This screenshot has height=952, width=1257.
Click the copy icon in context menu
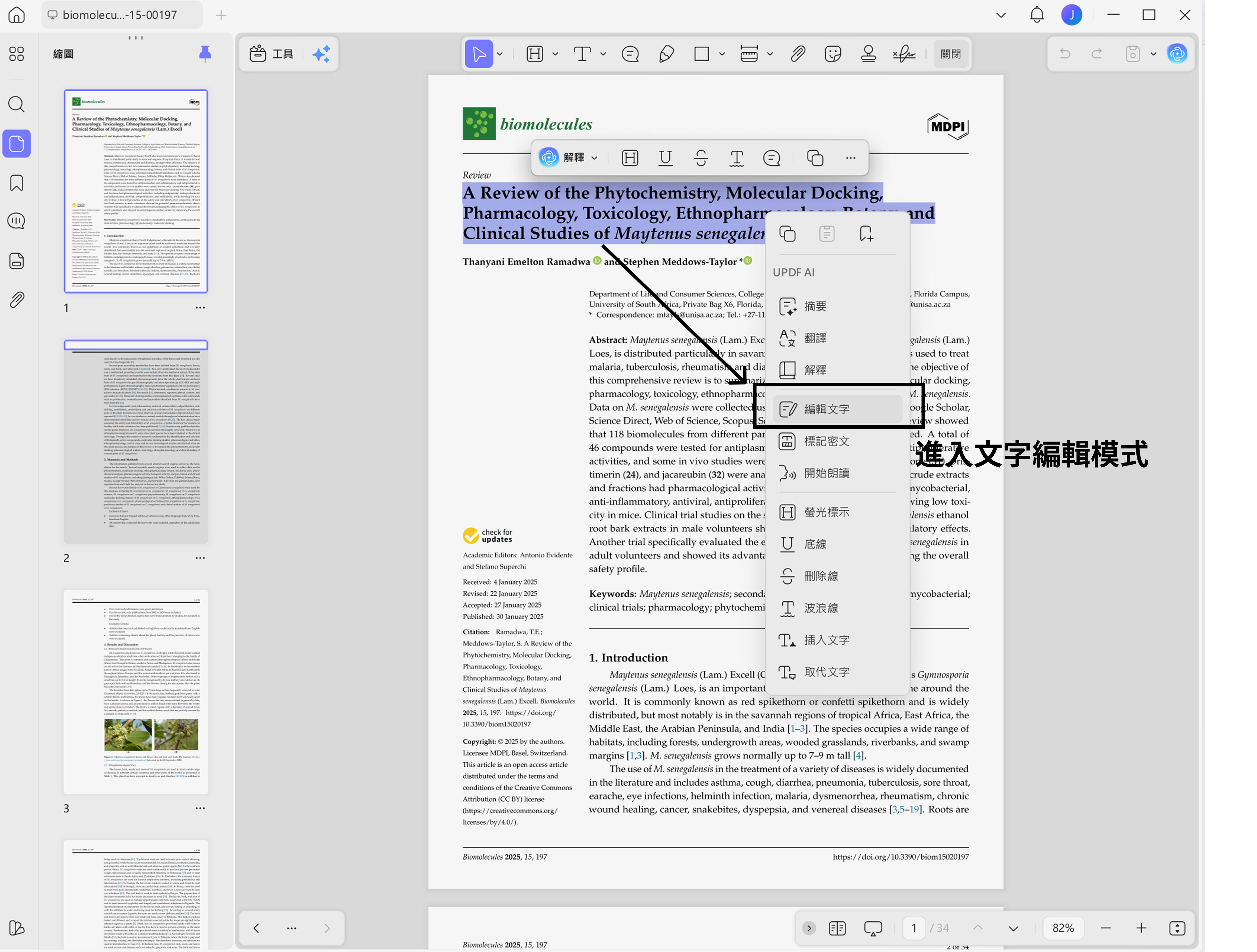pos(787,234)
